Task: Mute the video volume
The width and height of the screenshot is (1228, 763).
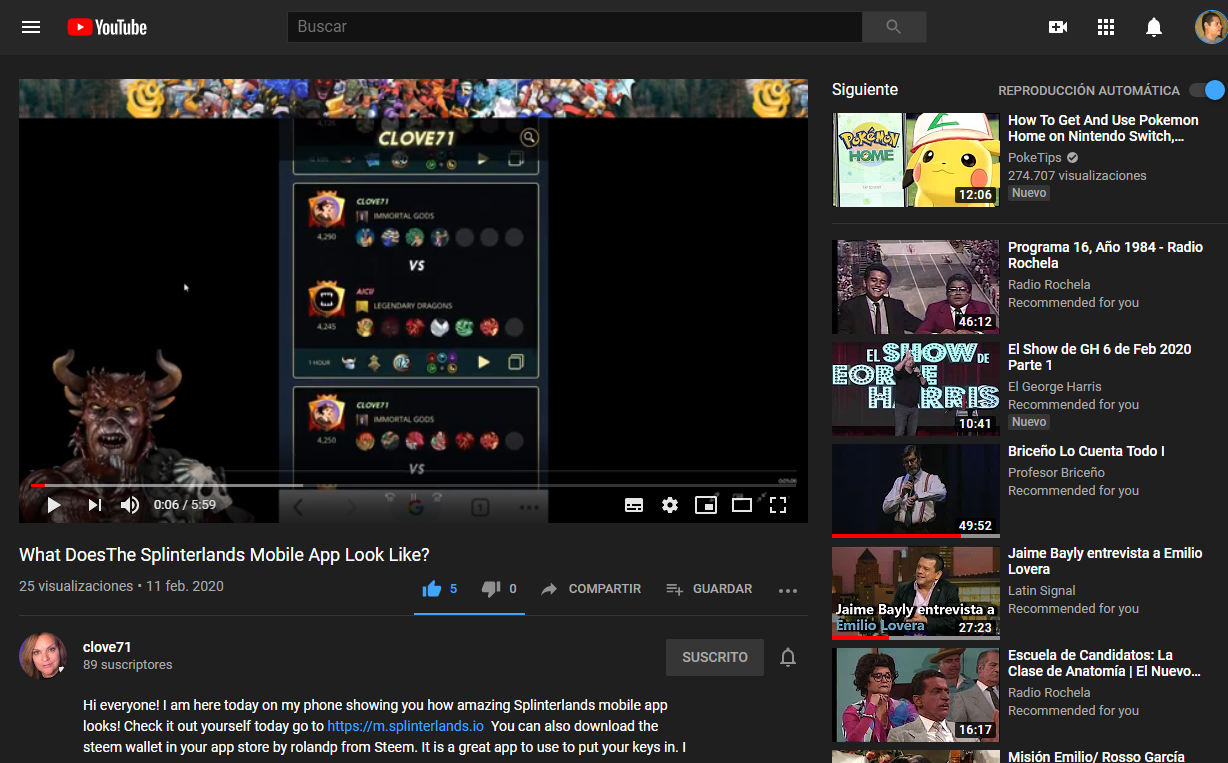Action: click(130, 505)
